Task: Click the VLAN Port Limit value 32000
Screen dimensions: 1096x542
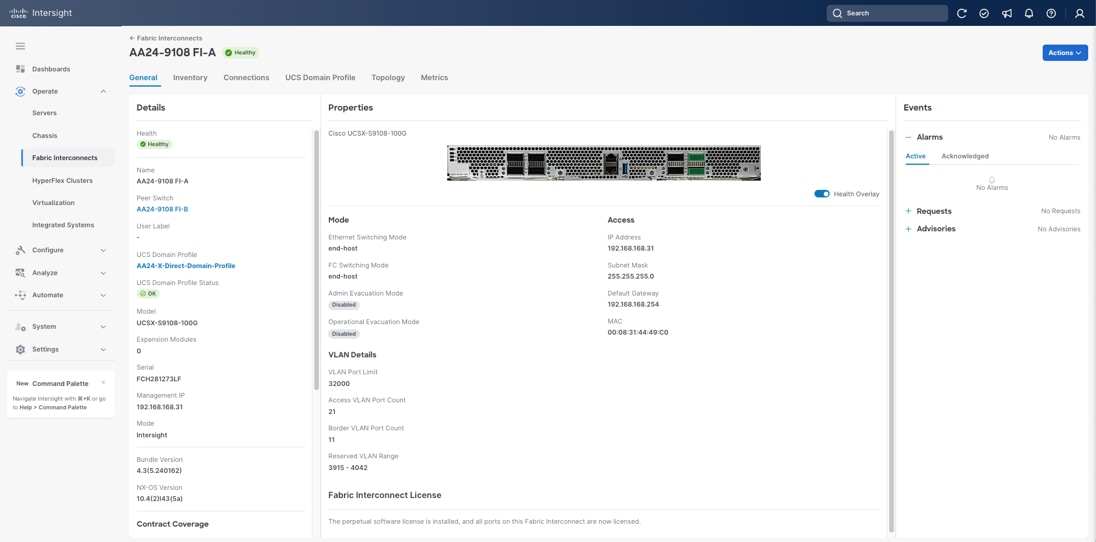Action: pyautogui.click(x=339, y=383)
